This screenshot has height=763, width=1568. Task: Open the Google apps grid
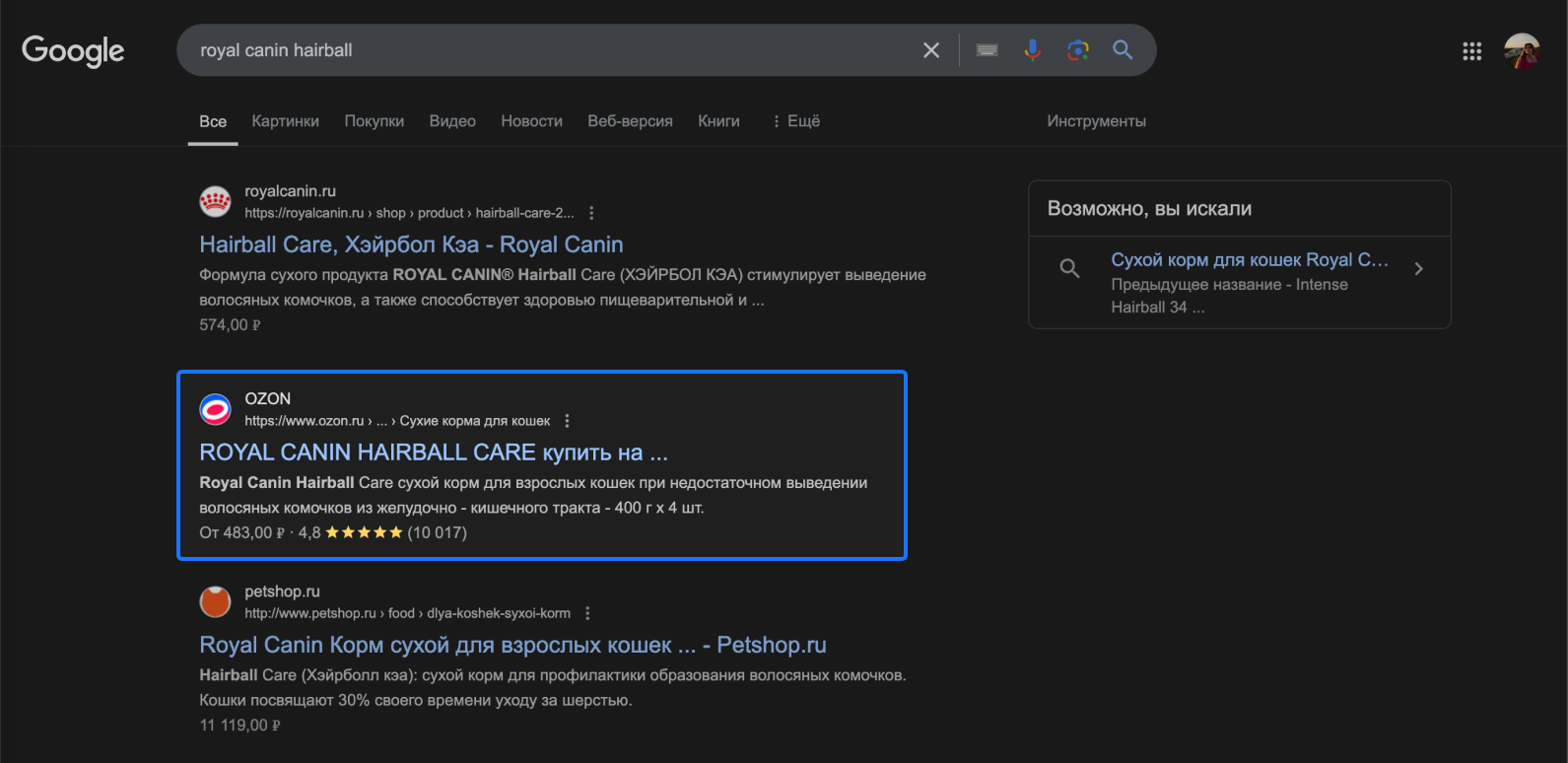pyautogui.click(x=1472, y=51)
